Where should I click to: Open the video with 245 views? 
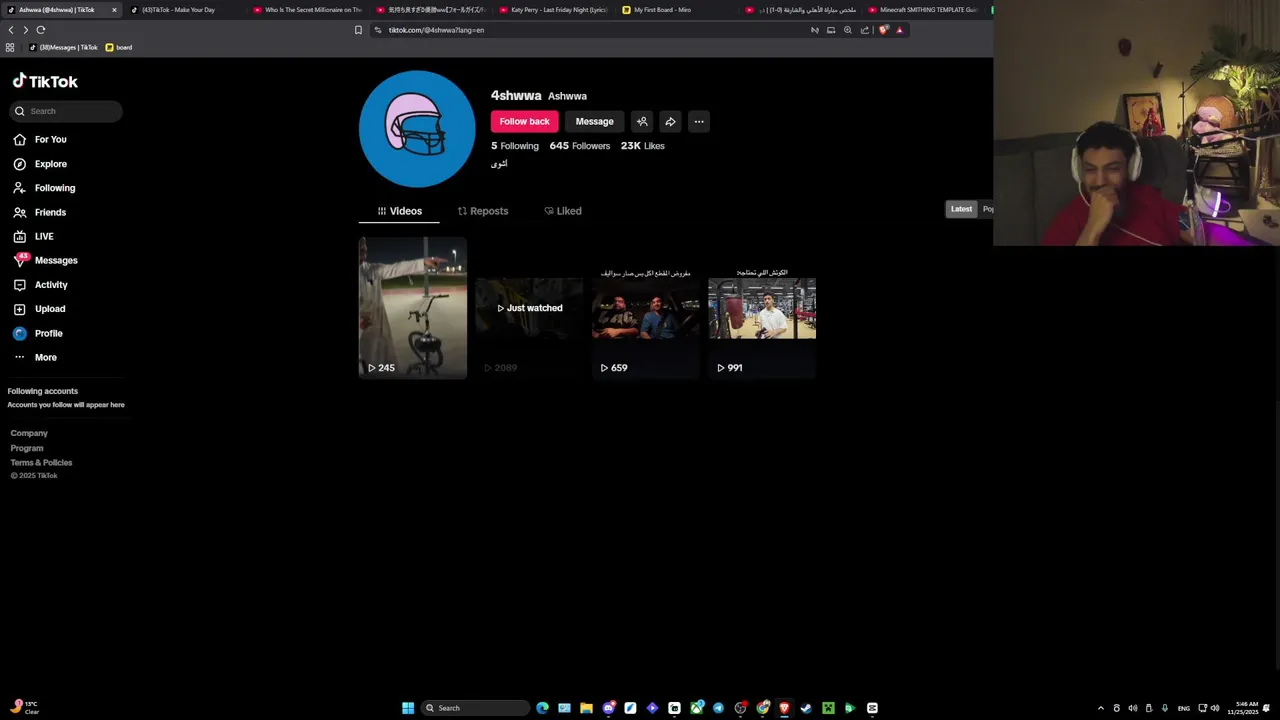tap(413, 308)
